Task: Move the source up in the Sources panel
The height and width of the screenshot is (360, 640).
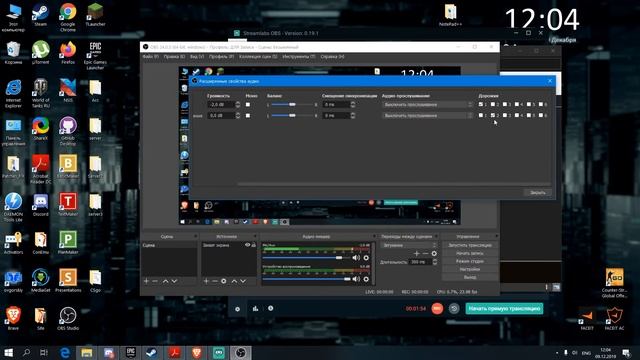Action: (234, 281)
